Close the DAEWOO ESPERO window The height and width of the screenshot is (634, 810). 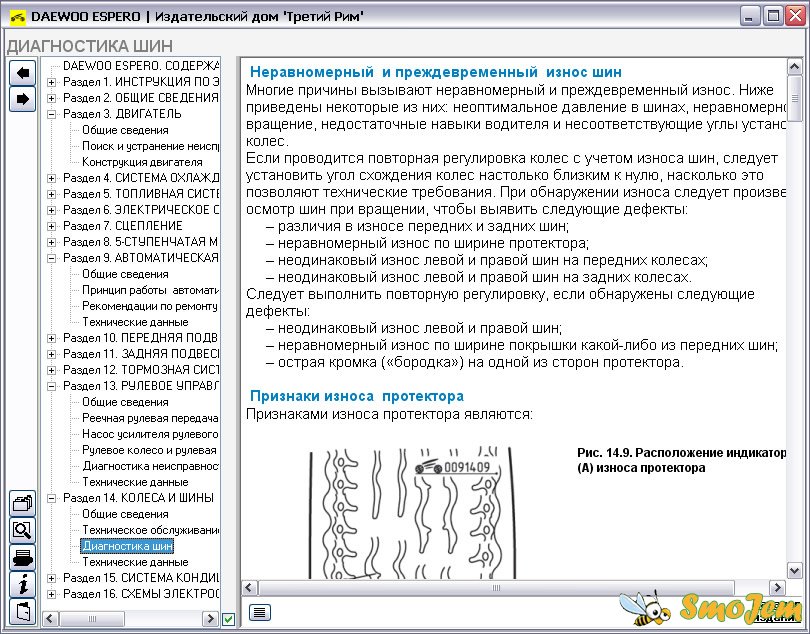click(796, 16)
